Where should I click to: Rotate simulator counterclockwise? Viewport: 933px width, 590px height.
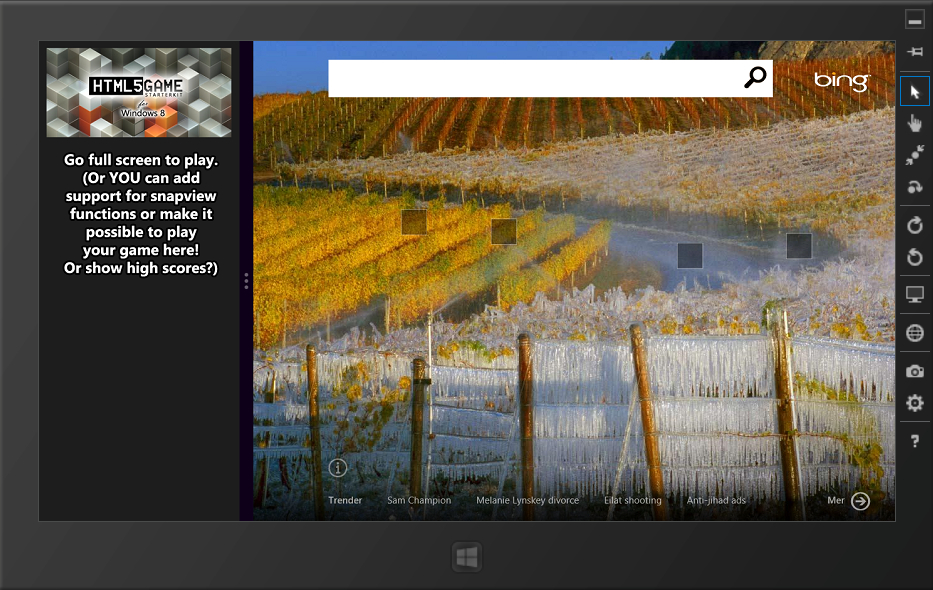tap(915, 257)
